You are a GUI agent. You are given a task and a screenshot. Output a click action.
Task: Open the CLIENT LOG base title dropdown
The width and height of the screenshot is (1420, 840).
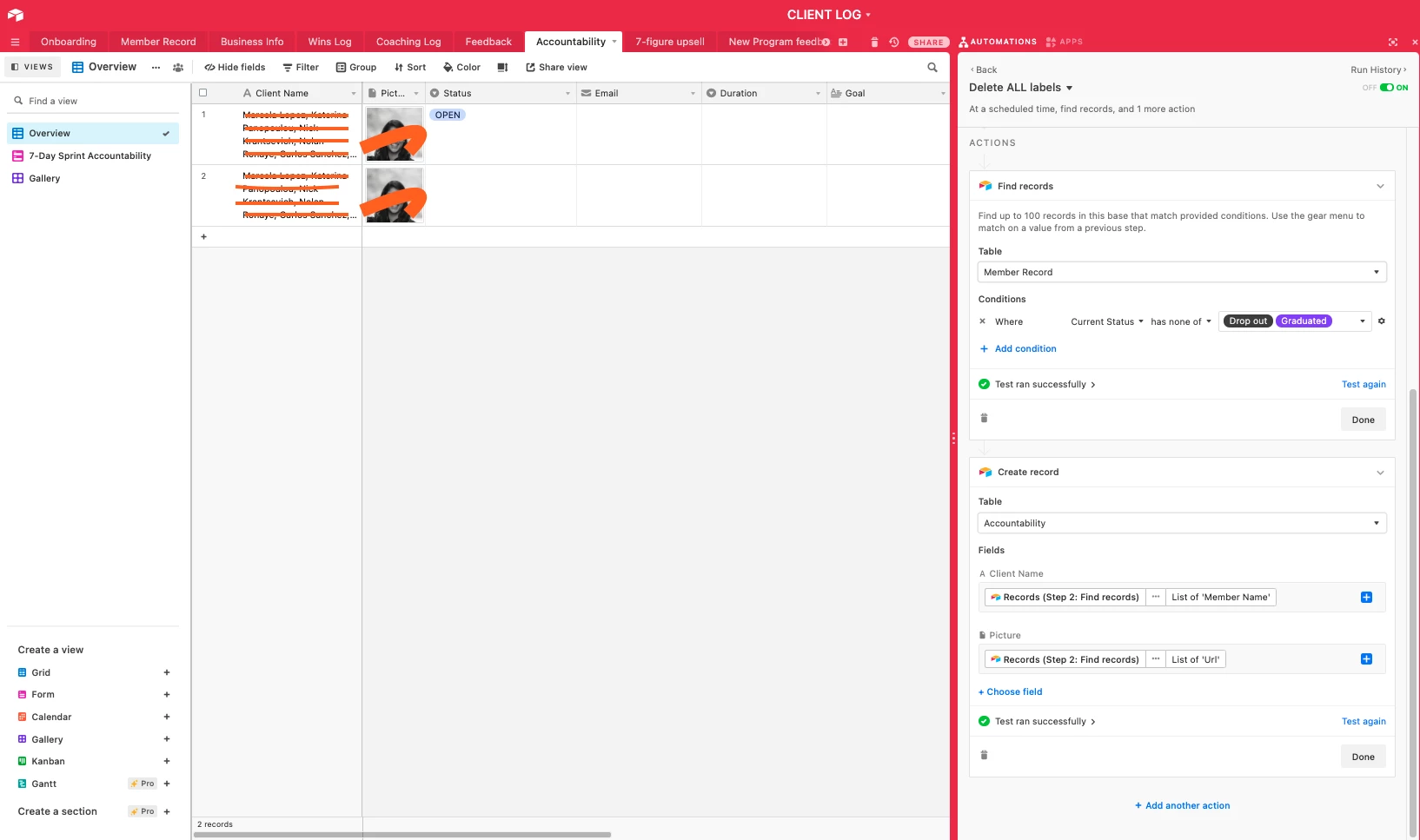[829, 15]
